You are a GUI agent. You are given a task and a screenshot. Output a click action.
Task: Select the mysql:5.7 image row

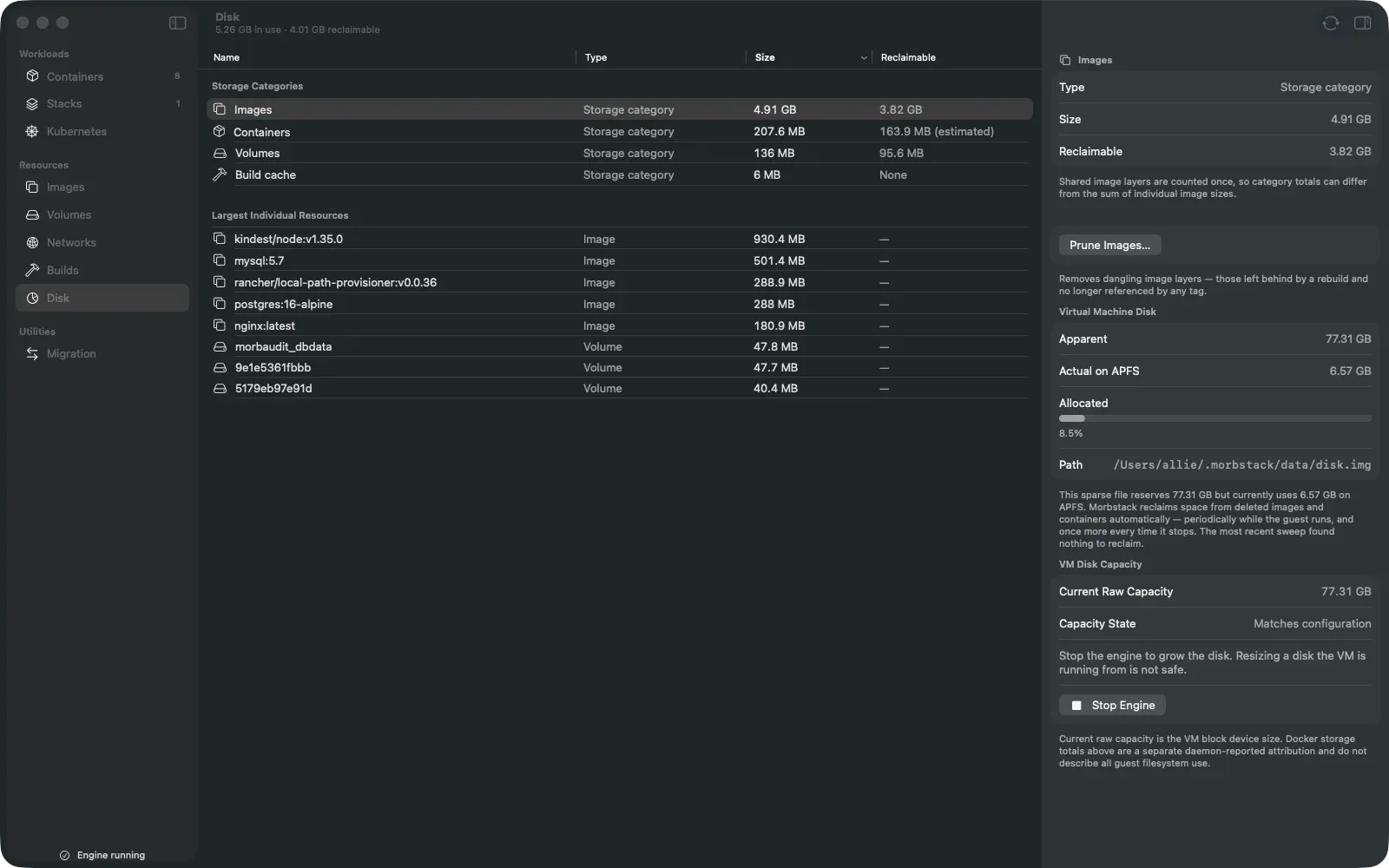pos(619,260)
